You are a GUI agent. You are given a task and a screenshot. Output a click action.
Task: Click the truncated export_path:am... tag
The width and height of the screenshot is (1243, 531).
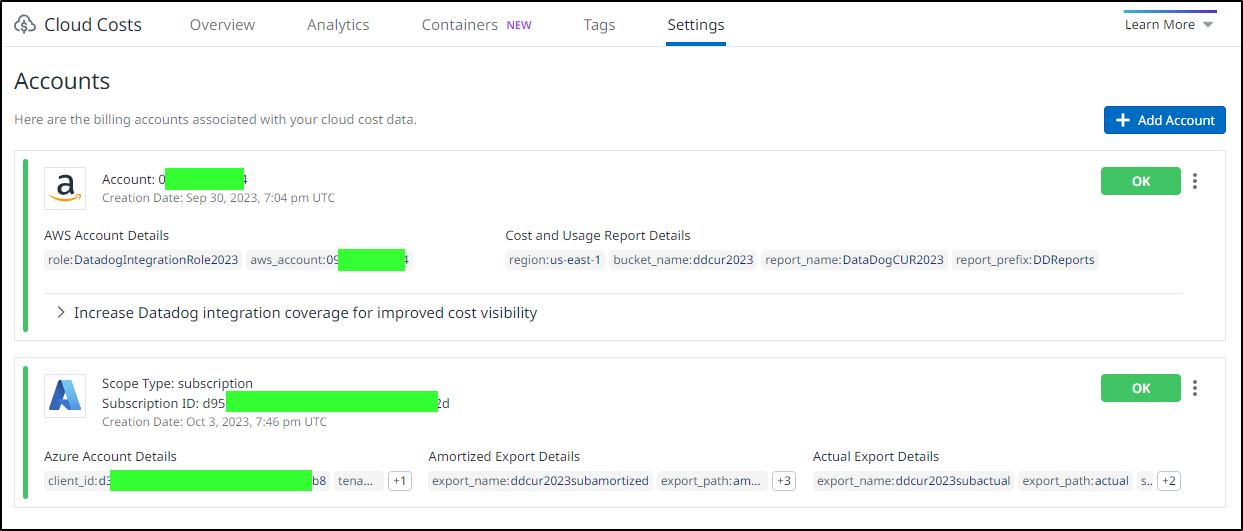[712, 481]
